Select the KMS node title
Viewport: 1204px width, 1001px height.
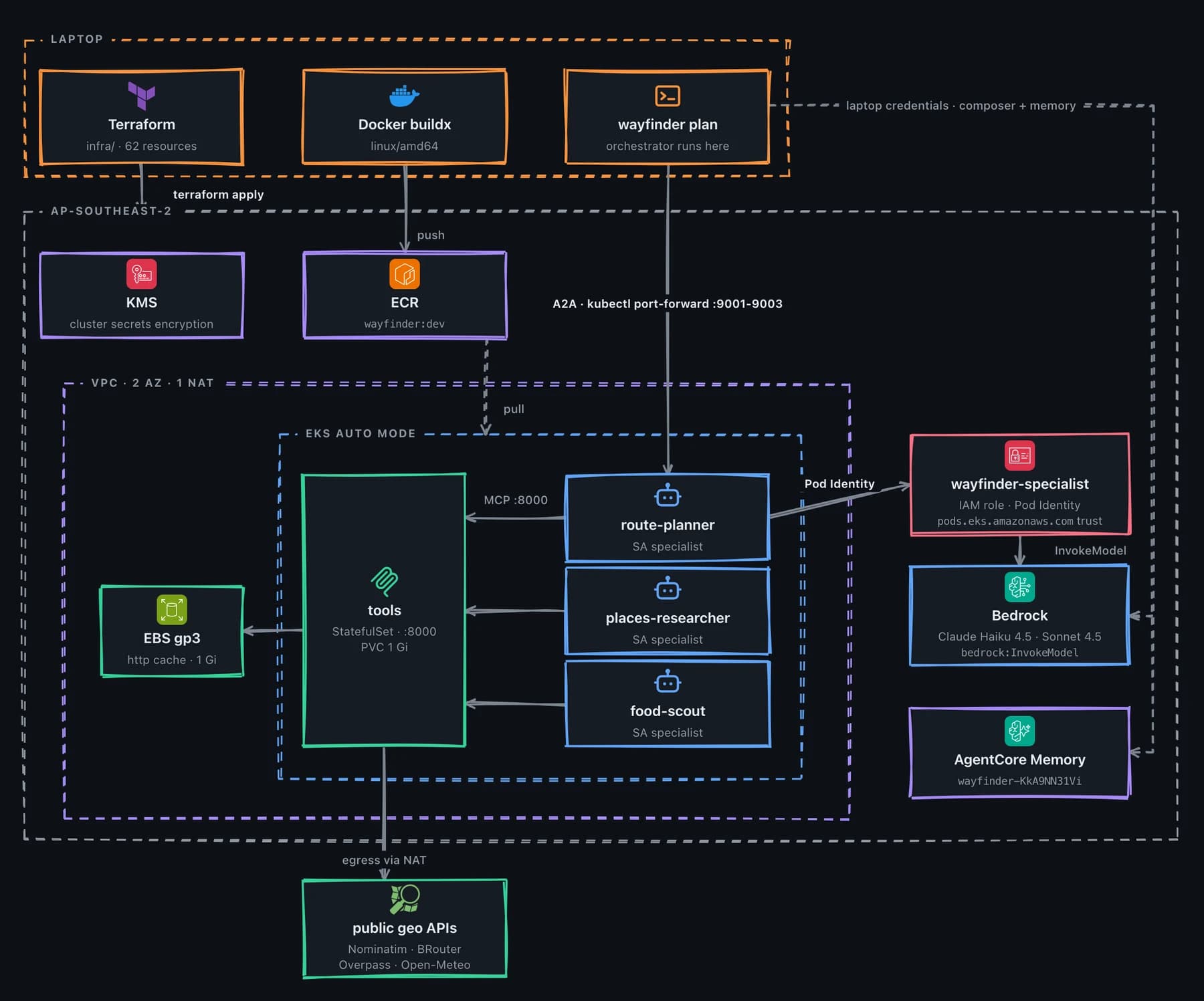click(x=142, y=302)
